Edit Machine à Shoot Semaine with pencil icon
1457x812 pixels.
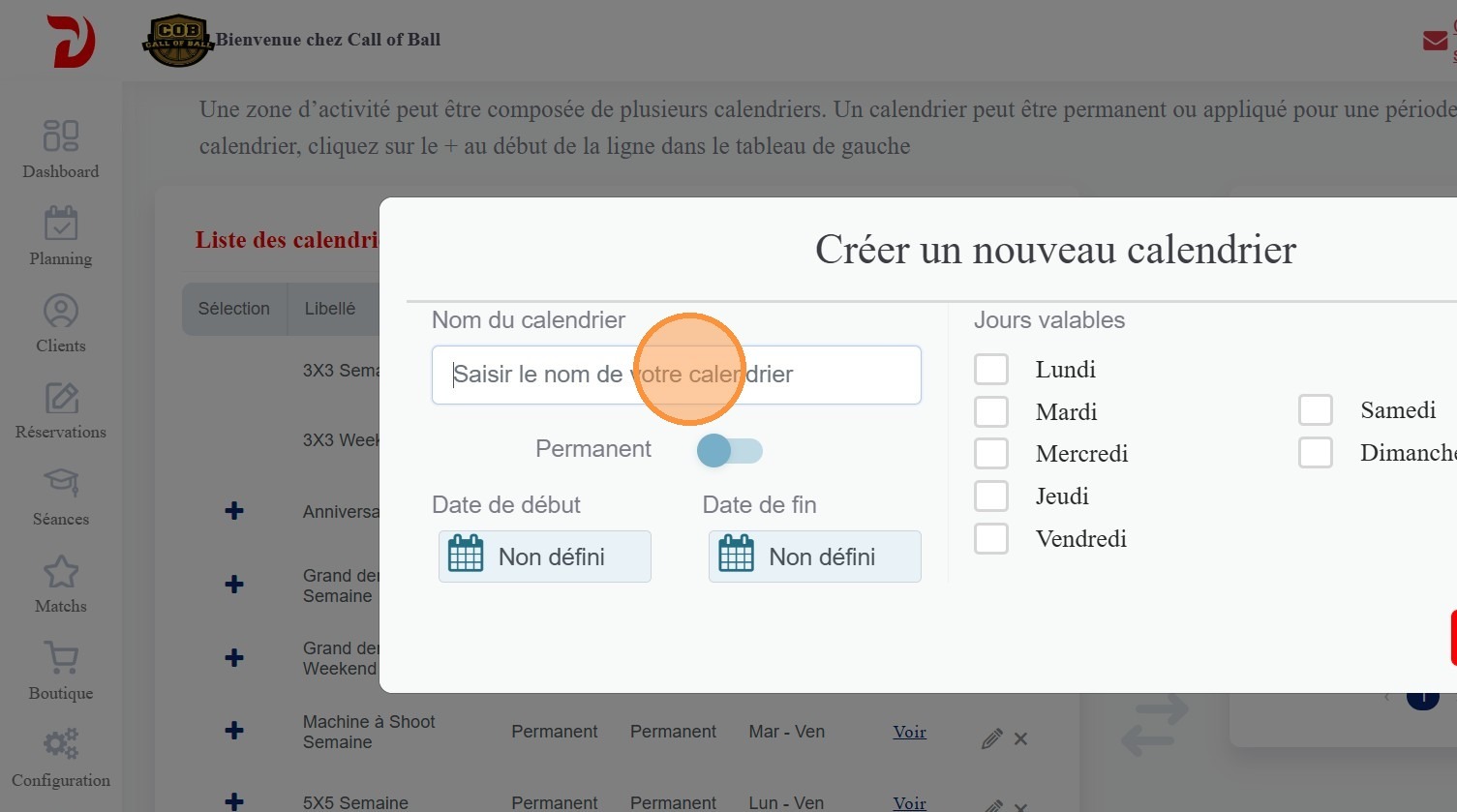[991, 739]
